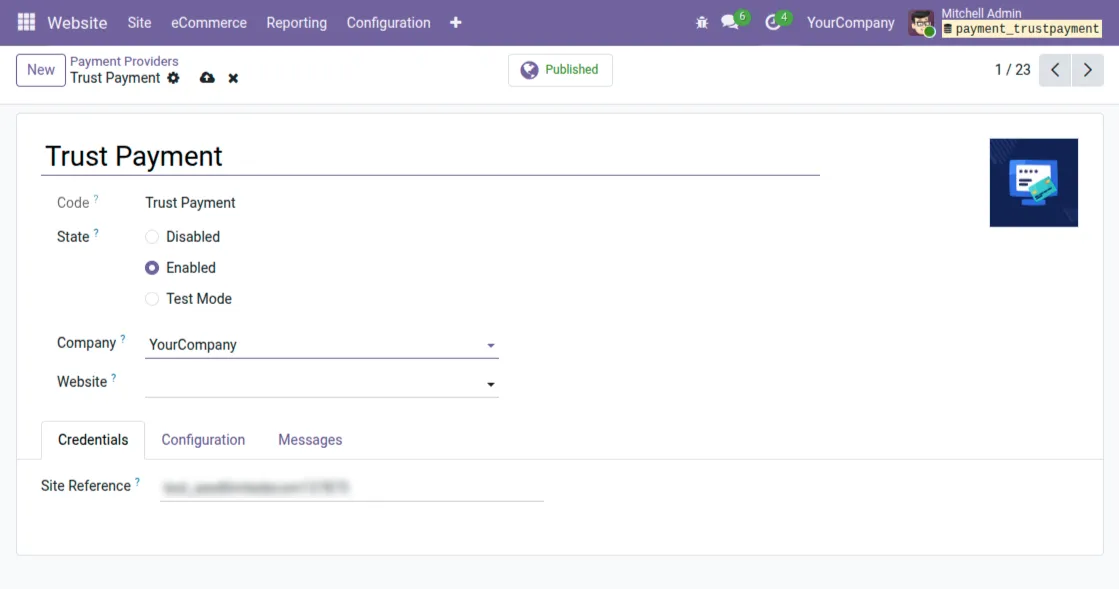Click the Site Reference input field
The height and width of the screenshot is (589, 1119).
click(x=352, y=488)
